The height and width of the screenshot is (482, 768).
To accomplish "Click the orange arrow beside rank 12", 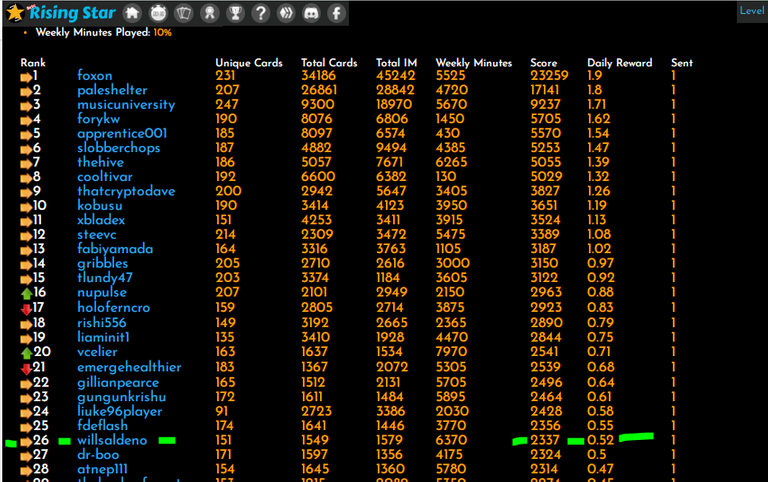I will [x=26, y=236].
